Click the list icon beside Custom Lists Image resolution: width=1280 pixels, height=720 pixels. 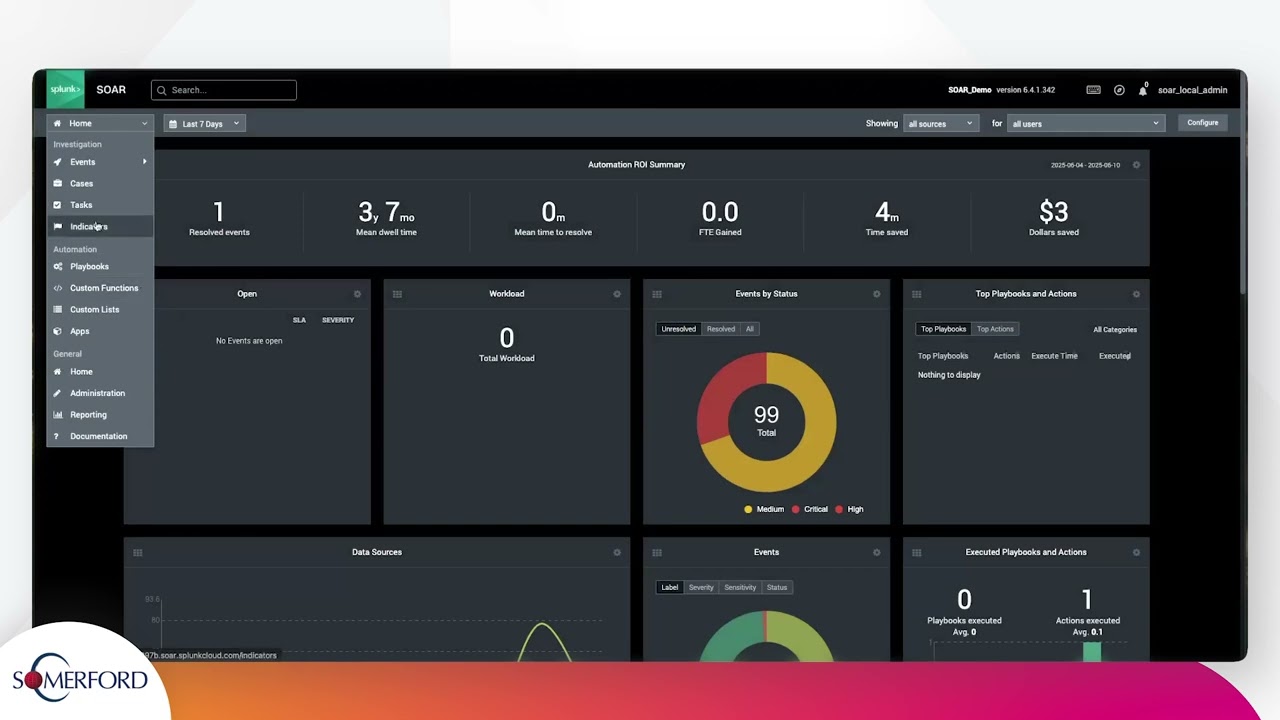(58, 310)
